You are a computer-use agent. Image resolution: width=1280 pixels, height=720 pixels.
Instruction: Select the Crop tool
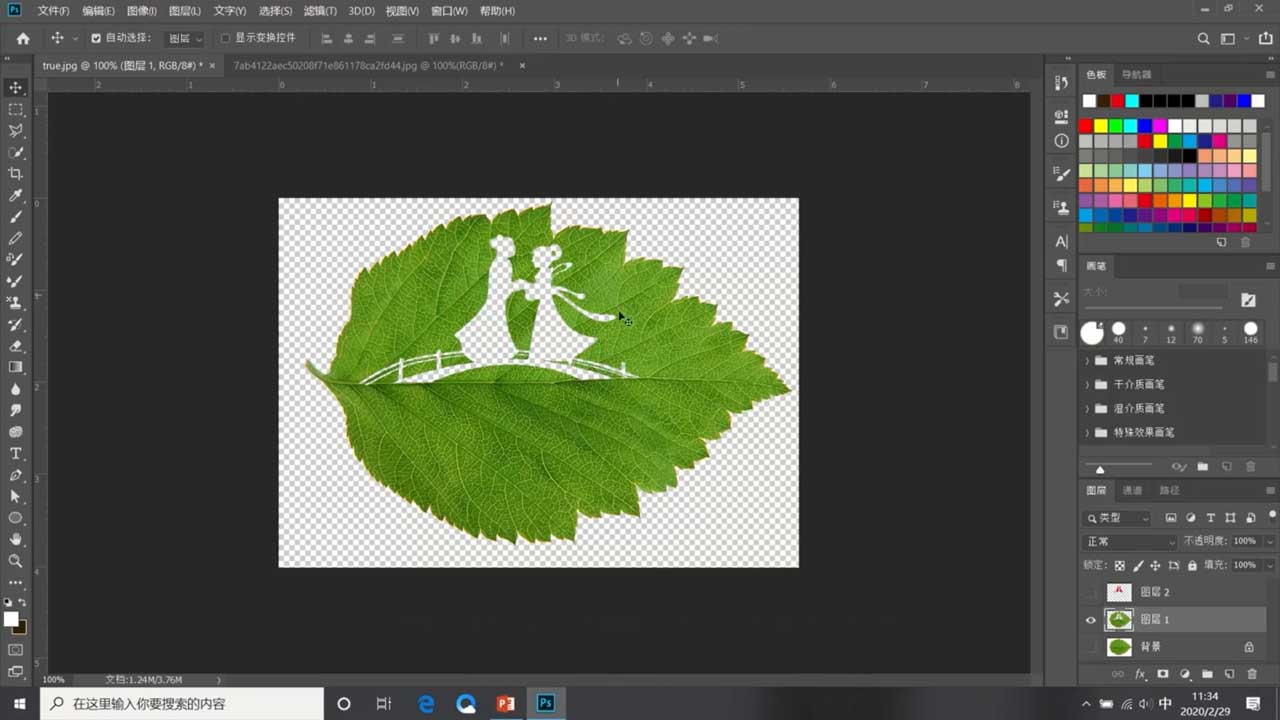16,174
